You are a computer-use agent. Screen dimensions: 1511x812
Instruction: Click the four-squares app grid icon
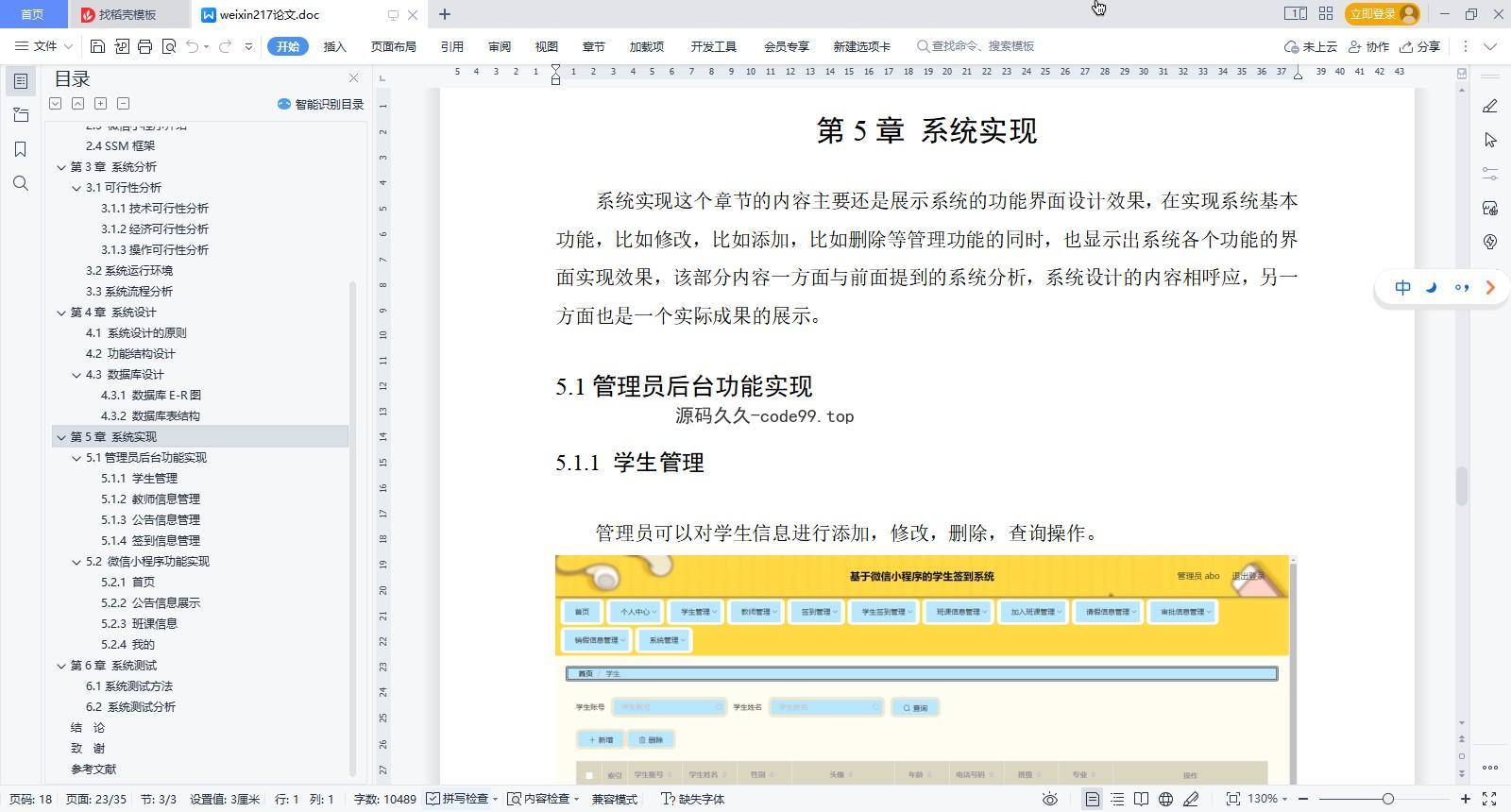tap(1326, 14)
